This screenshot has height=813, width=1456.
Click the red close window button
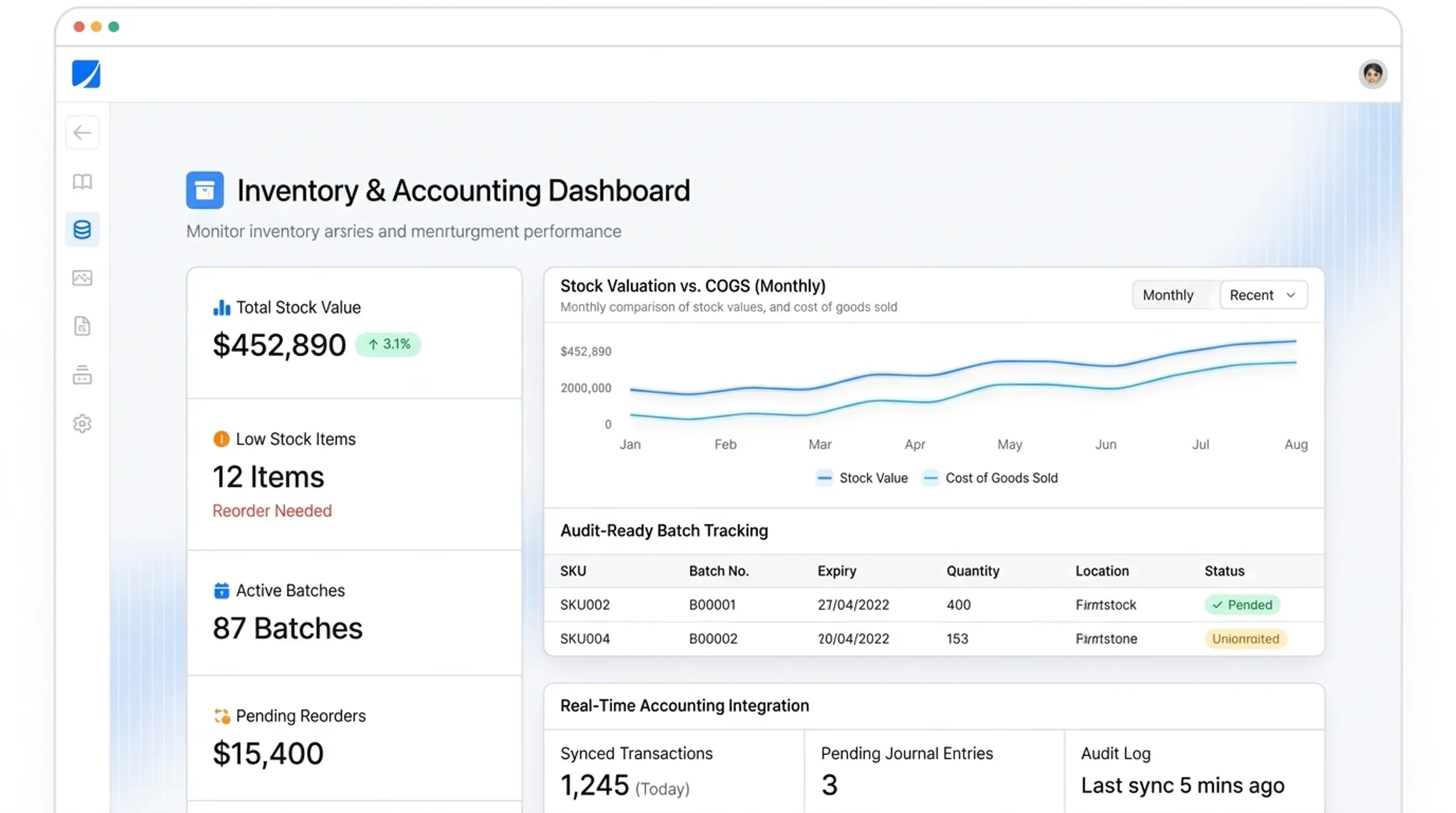[x=79, y=27]
